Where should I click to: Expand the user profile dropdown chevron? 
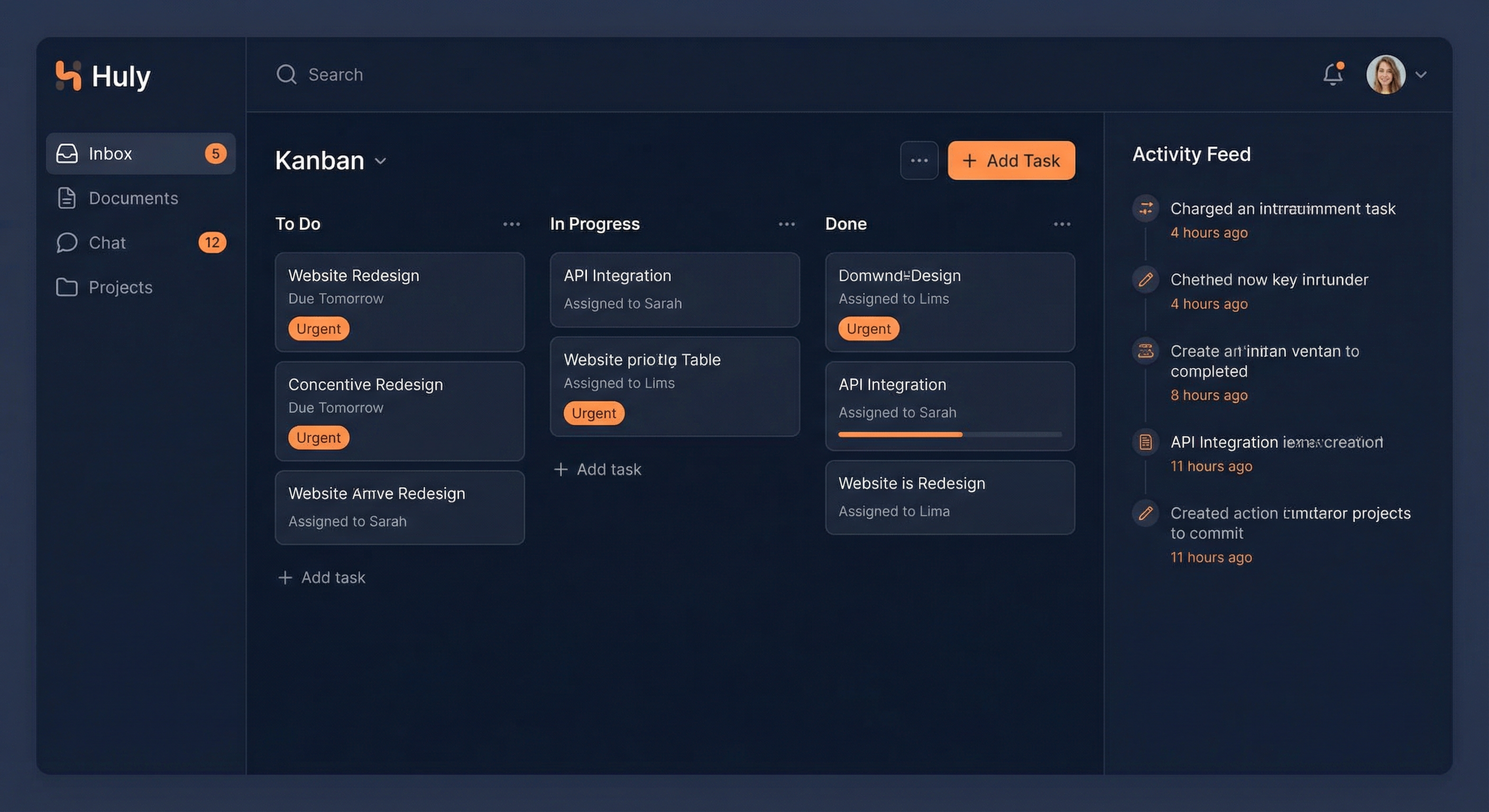click(1421, 75)
